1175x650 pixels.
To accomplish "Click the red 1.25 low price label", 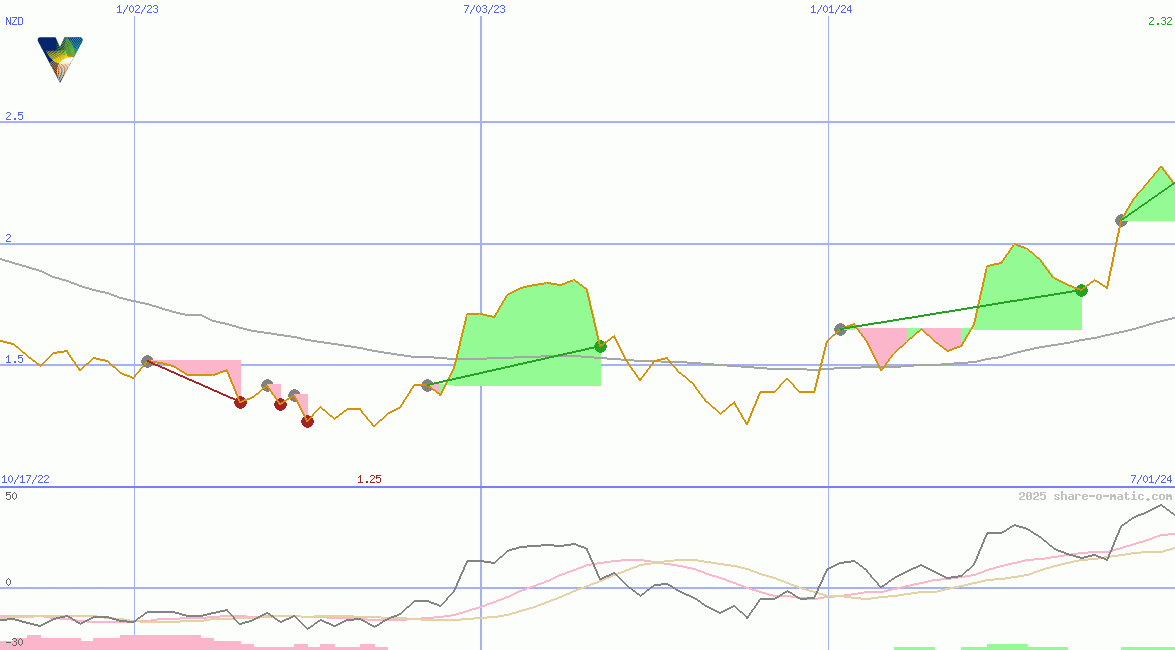I will [x=369, y=480].
